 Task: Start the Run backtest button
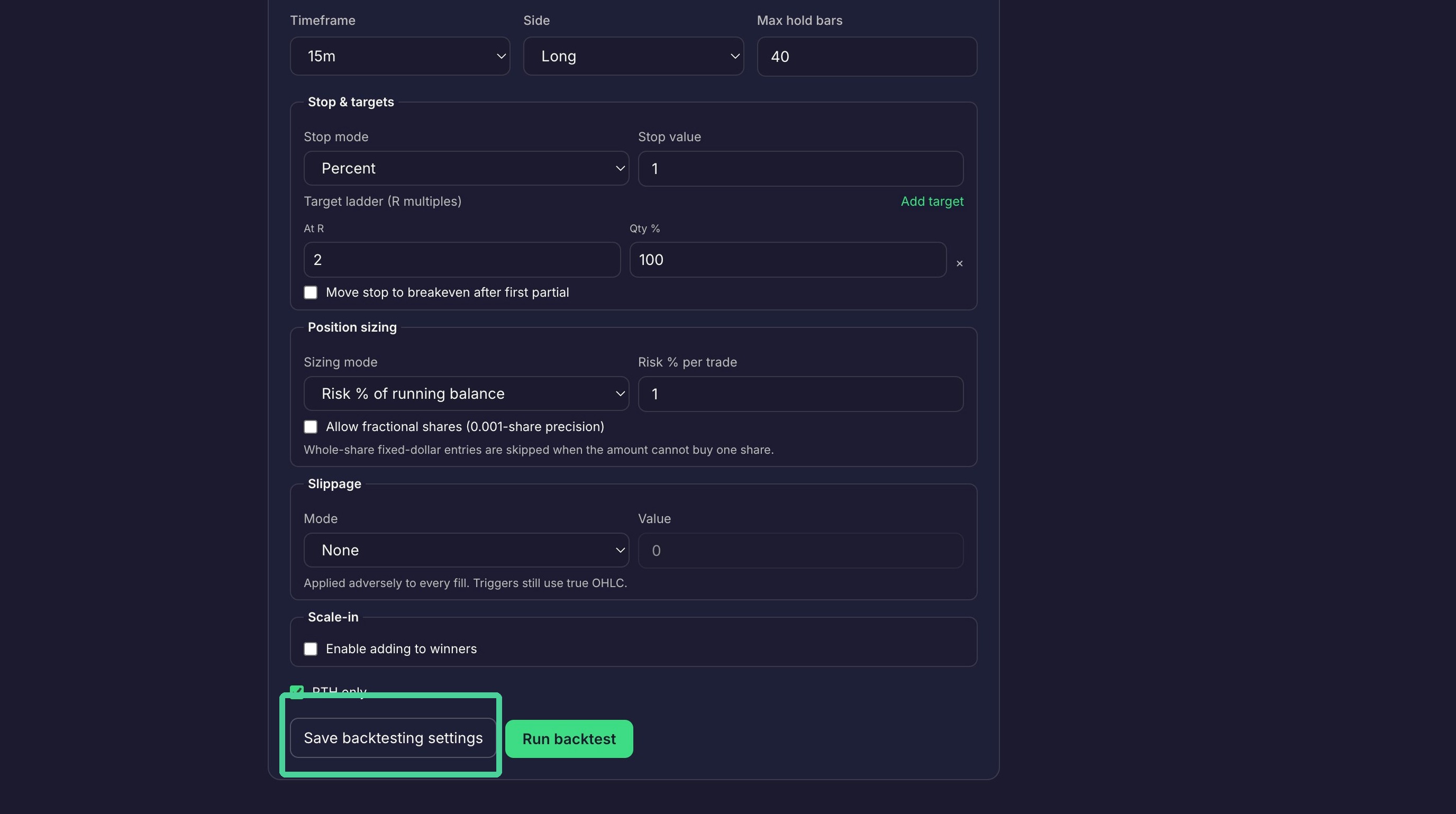569,739
